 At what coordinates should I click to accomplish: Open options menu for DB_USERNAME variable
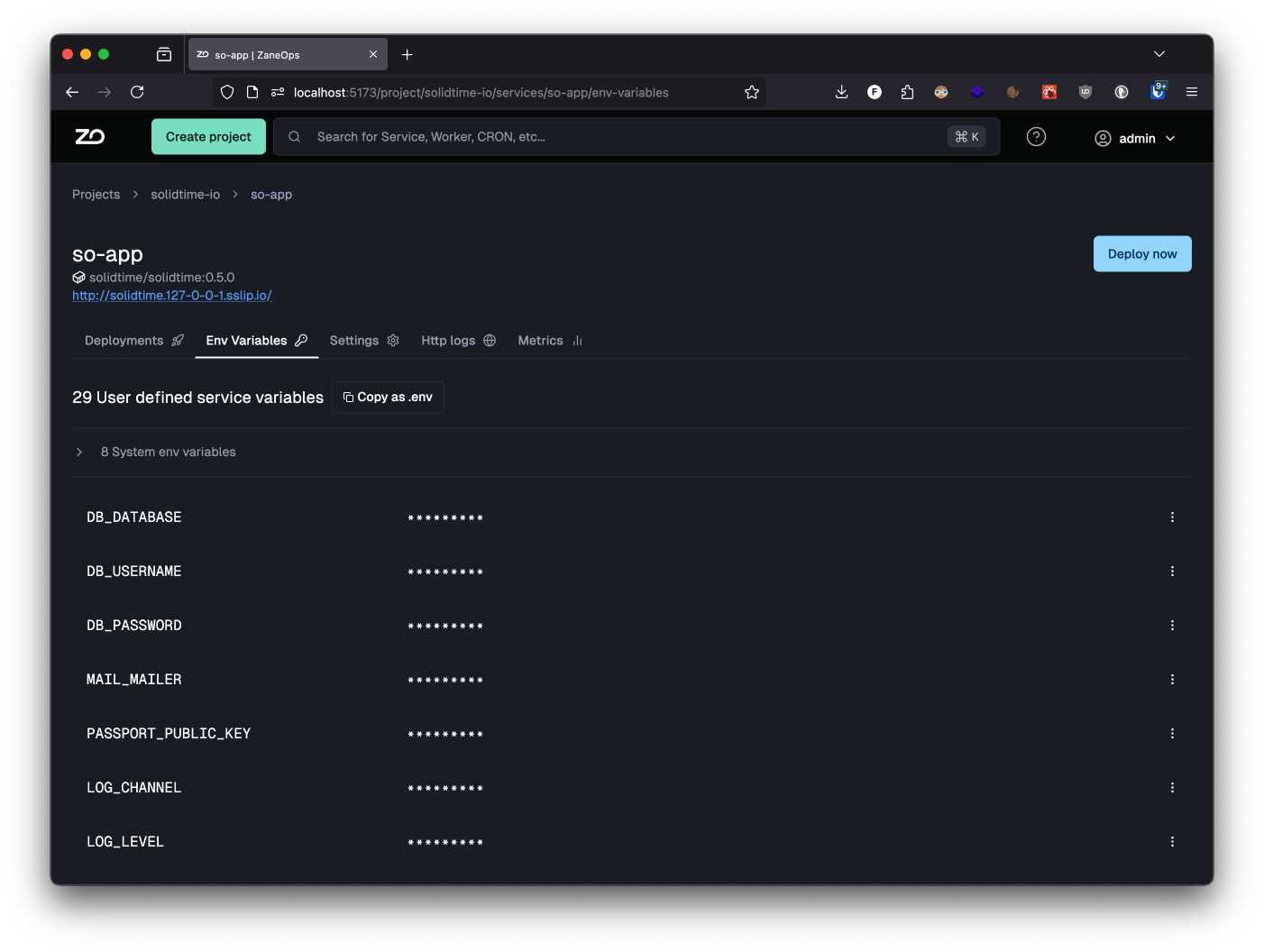point(1172,572)
